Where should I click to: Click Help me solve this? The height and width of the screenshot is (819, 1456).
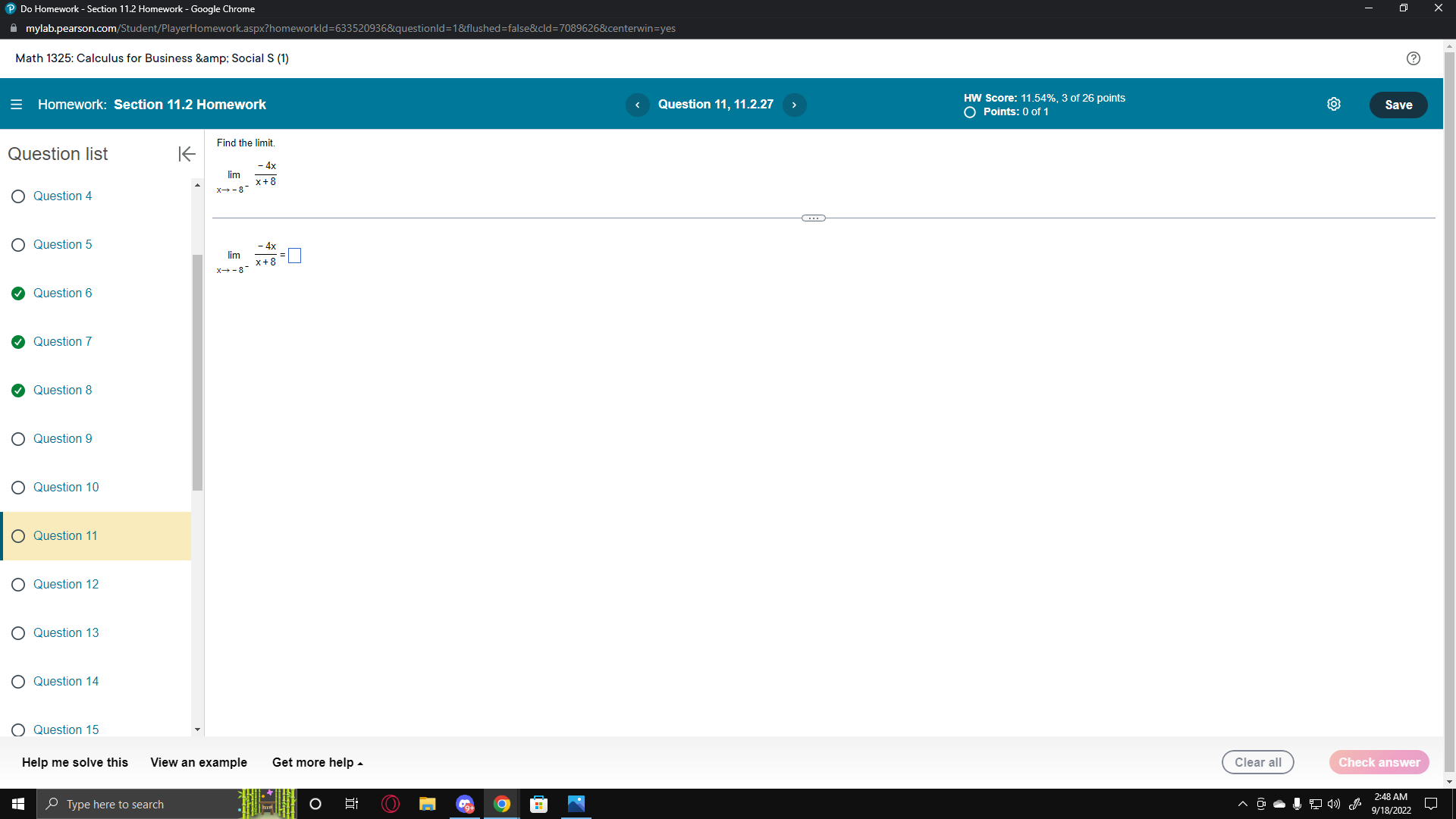(75, 762)
